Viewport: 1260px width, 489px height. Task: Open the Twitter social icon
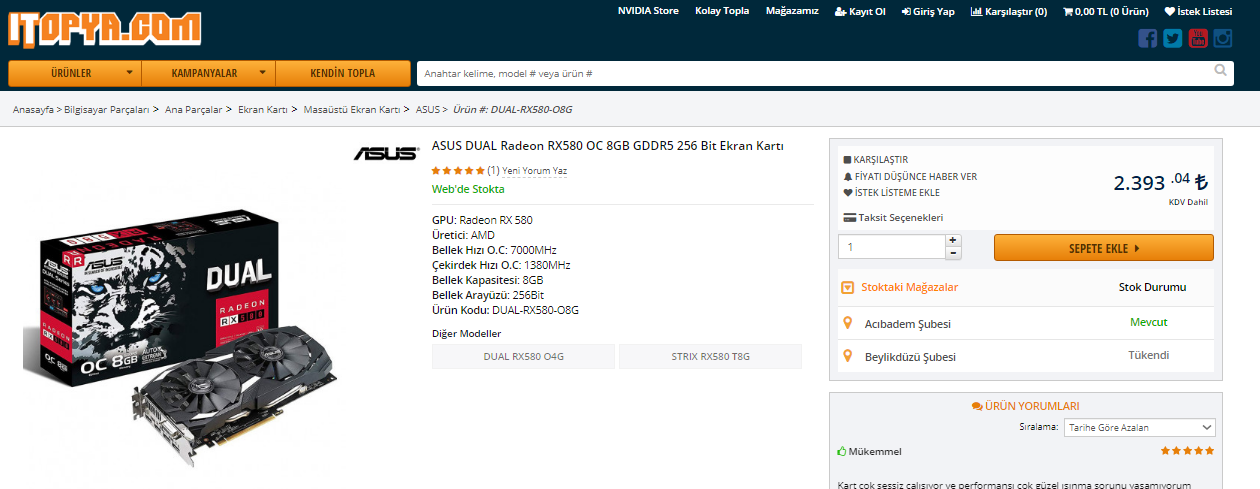[1173, 39]
